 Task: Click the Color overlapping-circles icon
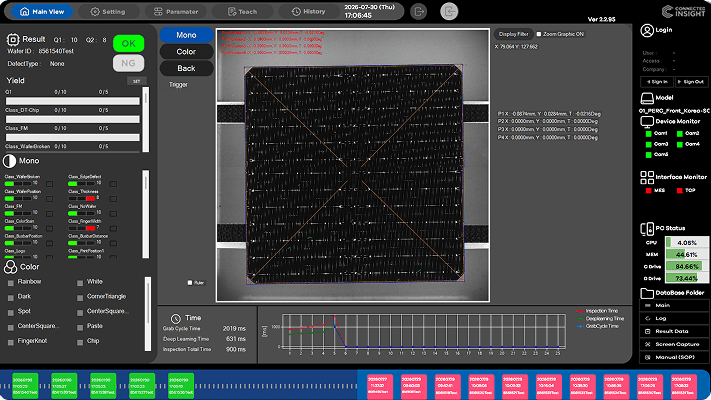10,267
